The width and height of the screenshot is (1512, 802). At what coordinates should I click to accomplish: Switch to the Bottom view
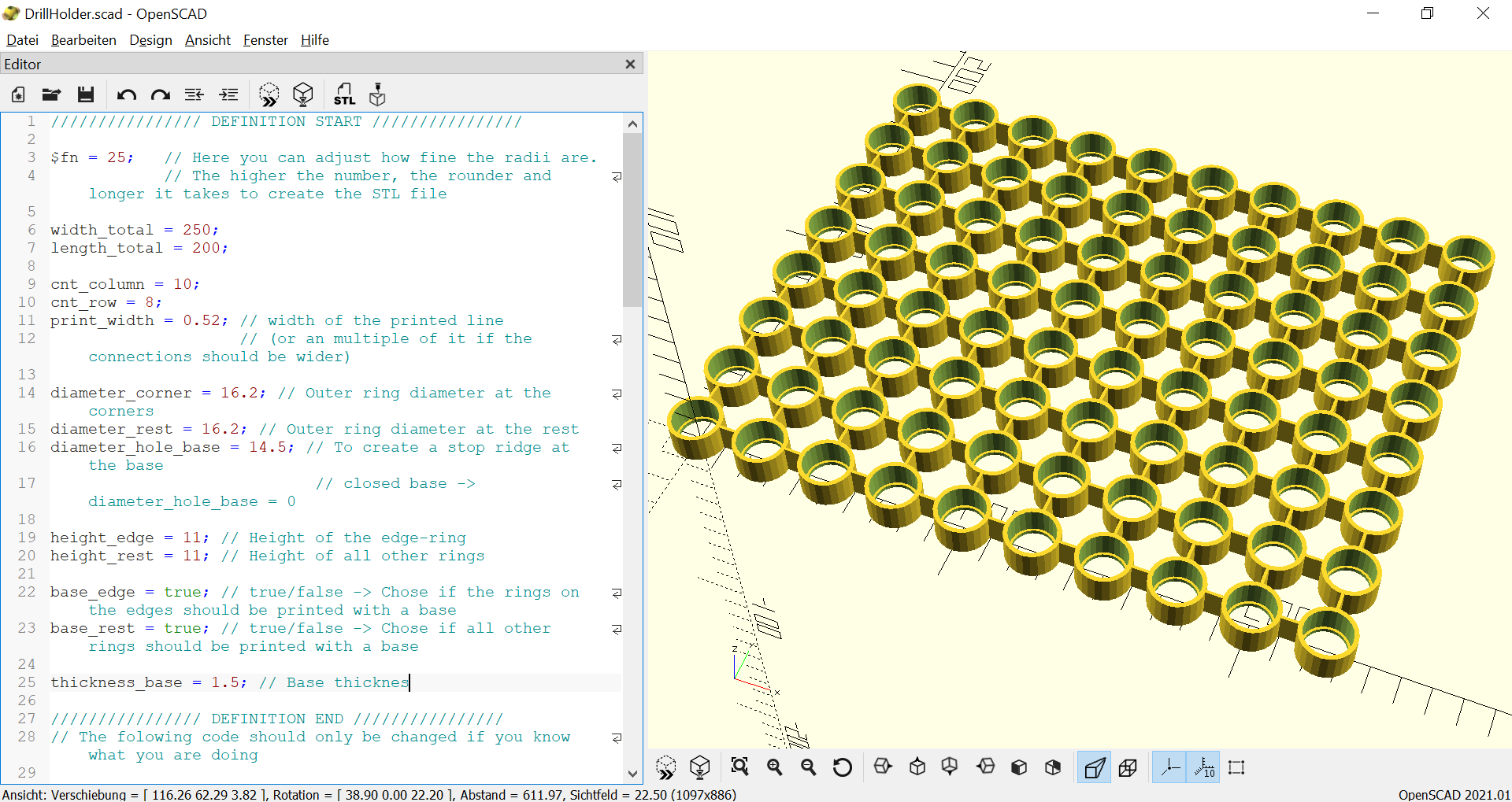[951, 767]
